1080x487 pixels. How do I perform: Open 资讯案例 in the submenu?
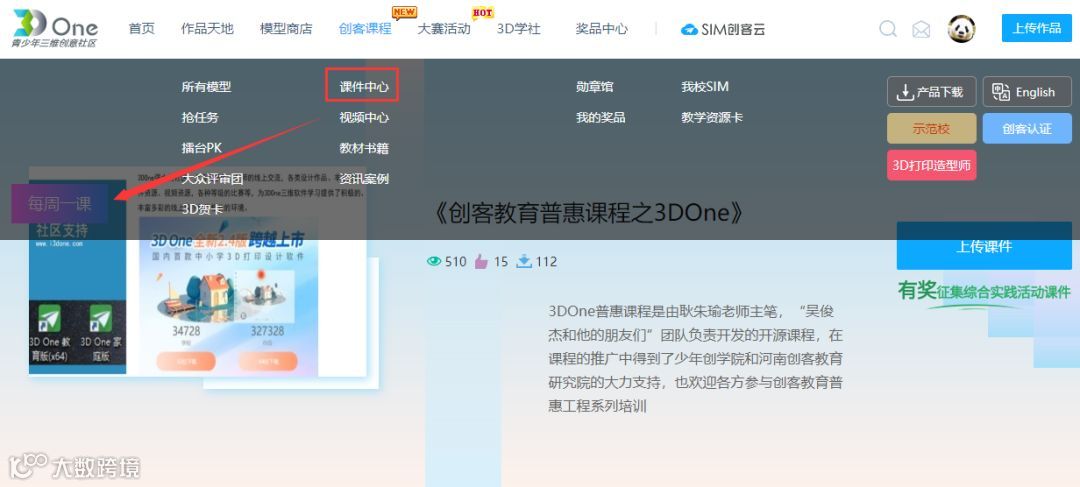pos(364,178)
